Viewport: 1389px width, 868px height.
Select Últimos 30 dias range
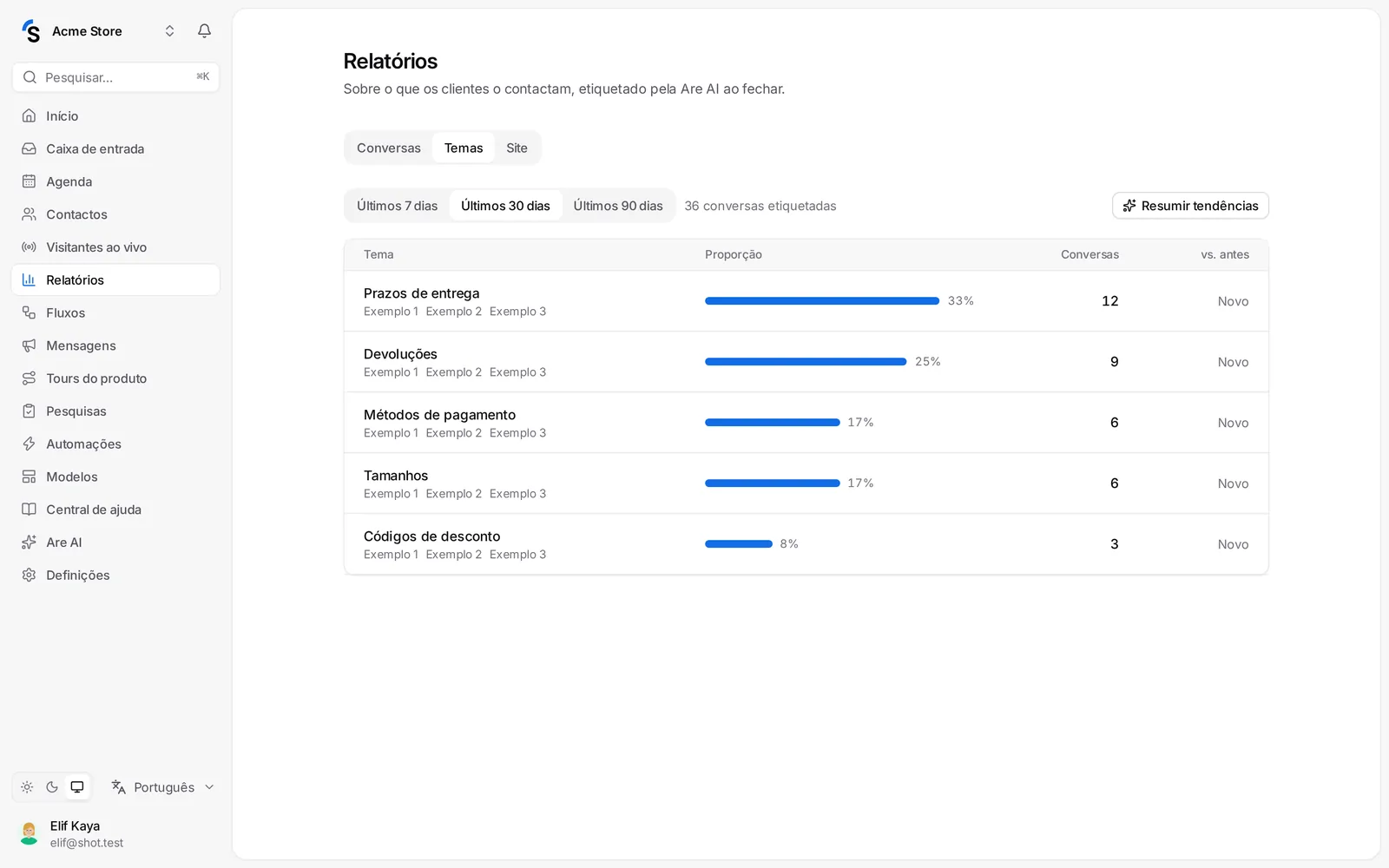pos(505,206)
